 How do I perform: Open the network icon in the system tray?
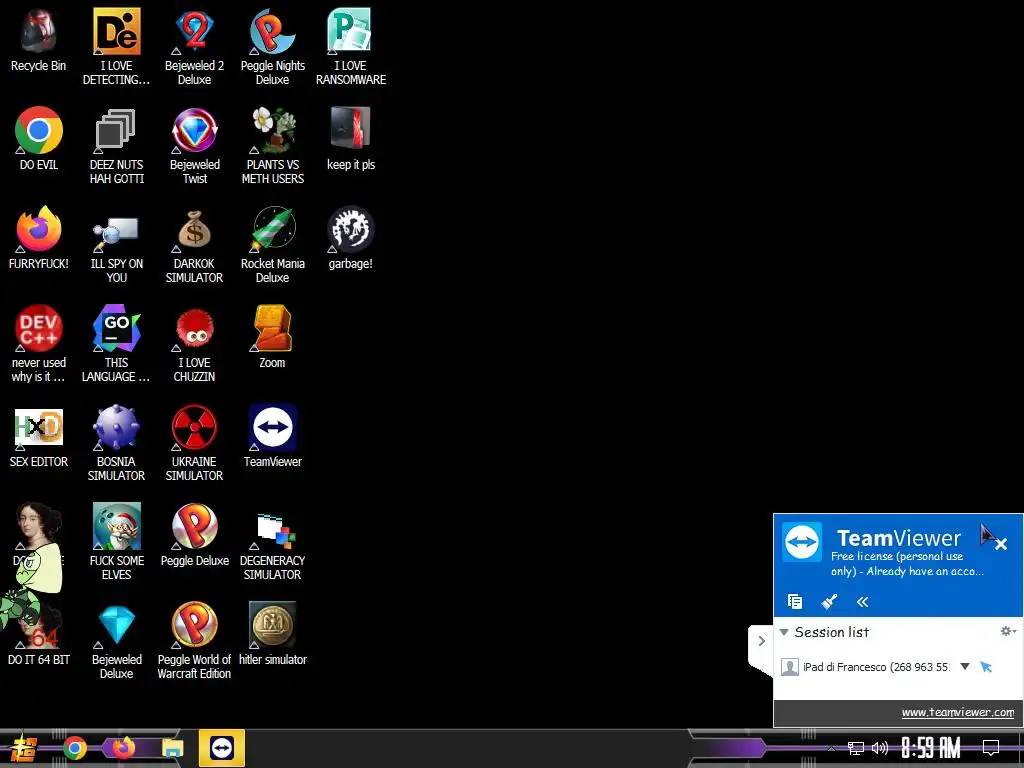[x=856, y=748]
